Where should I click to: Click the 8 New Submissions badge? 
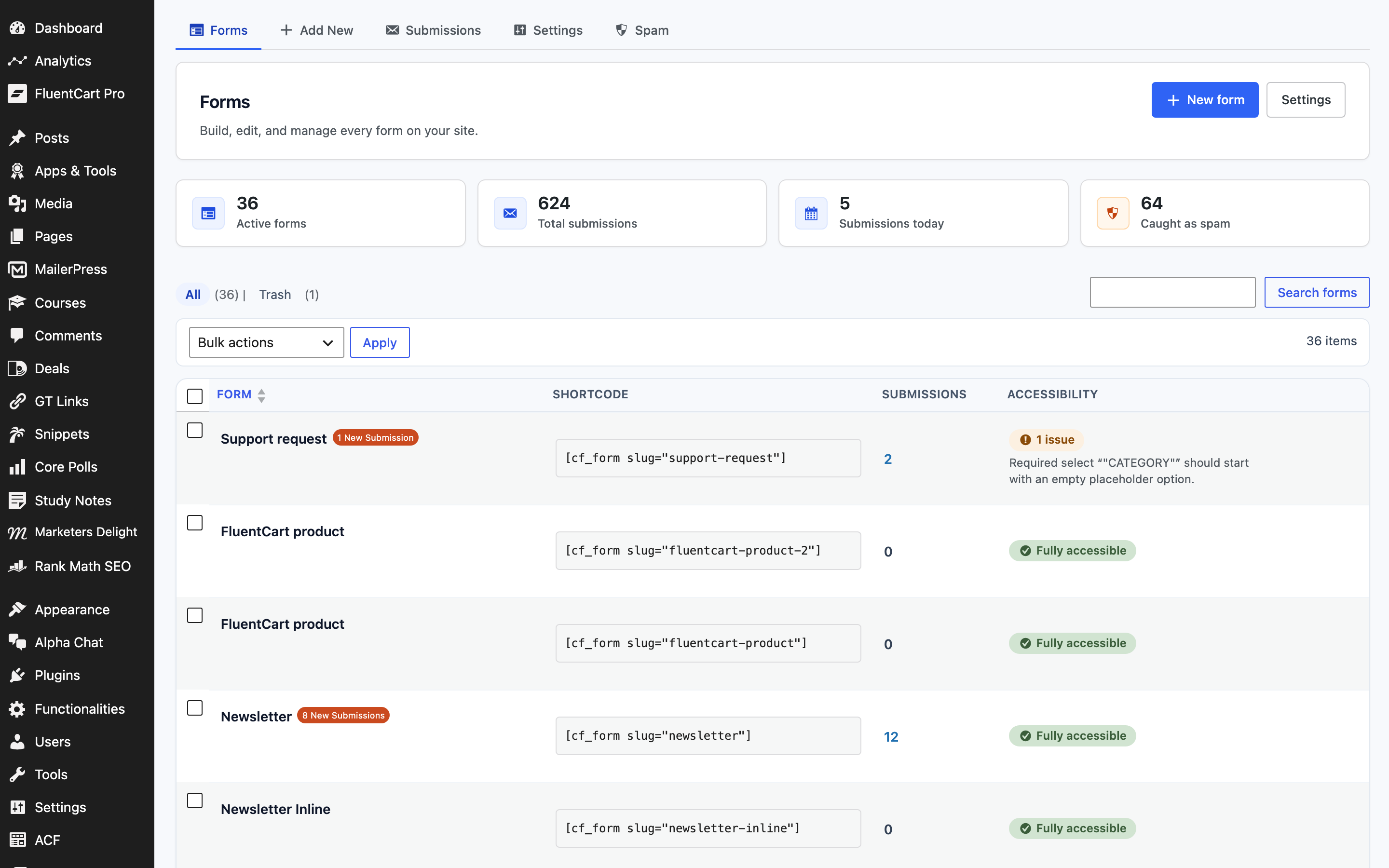pyautogui.click(x=343, y=715)
